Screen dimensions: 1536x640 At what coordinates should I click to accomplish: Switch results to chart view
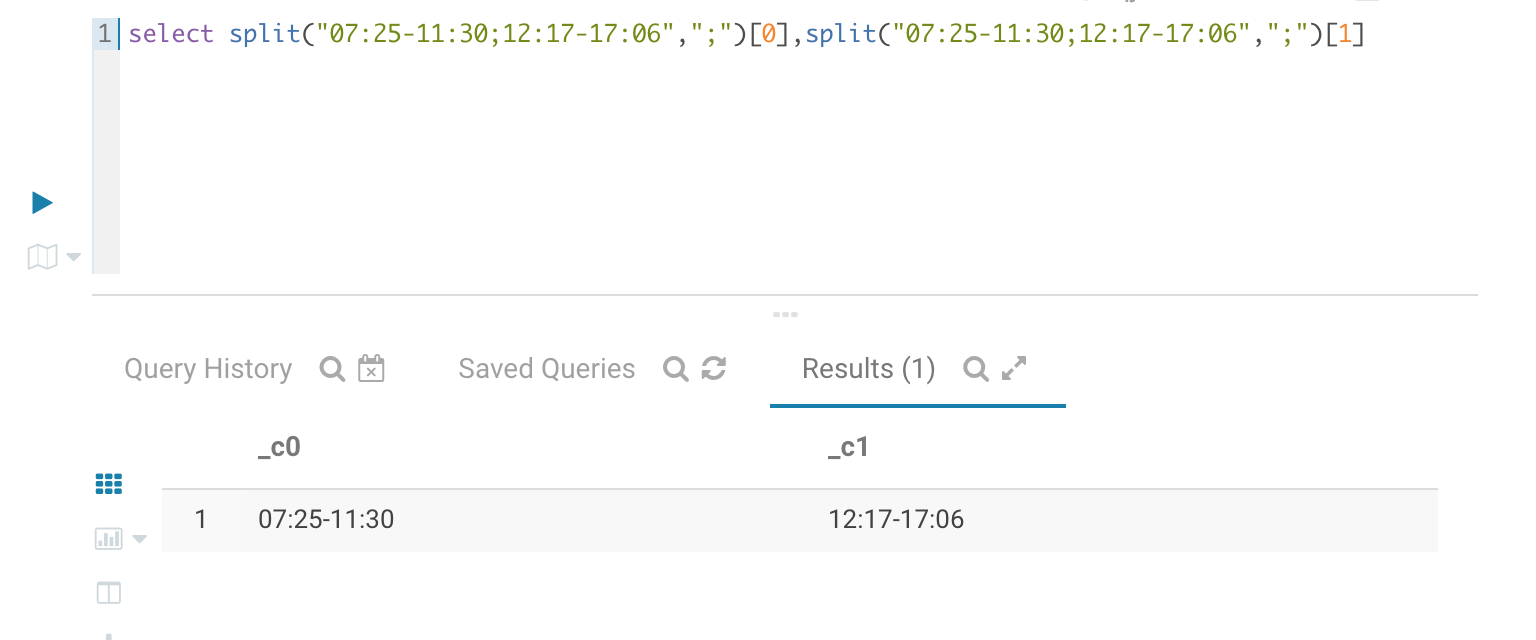tap(108, 539)
